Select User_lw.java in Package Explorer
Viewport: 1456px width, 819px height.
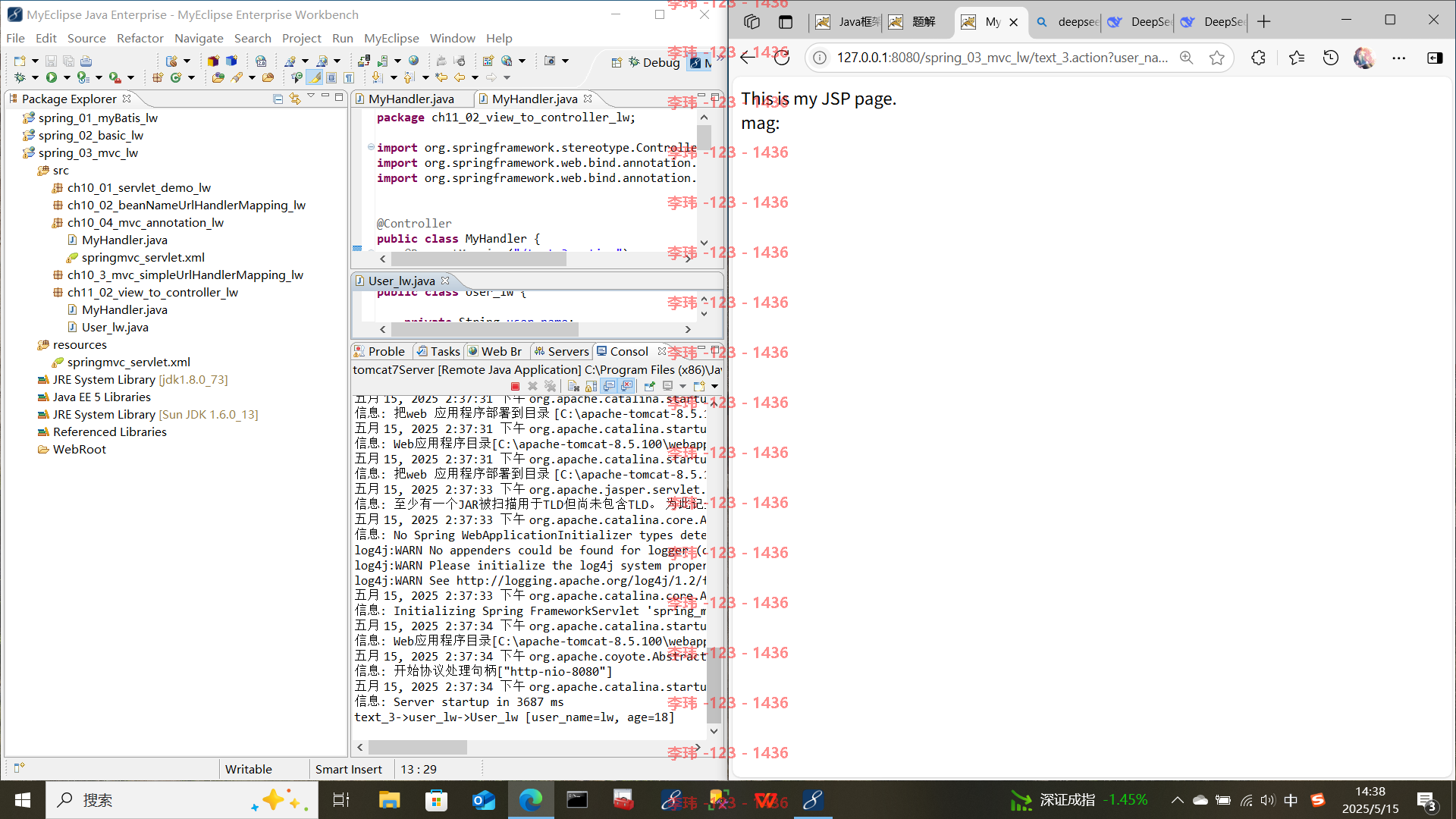115,327
